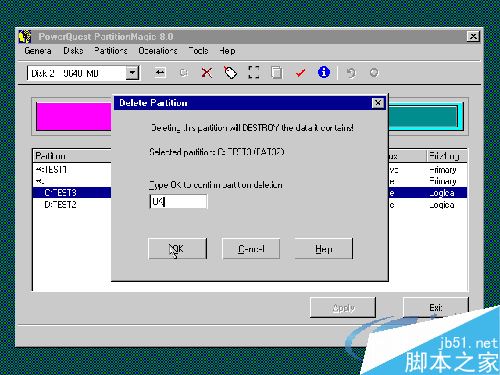Screen dimensions: 500x375
Task: Click the Exit button
Action: 436,307
